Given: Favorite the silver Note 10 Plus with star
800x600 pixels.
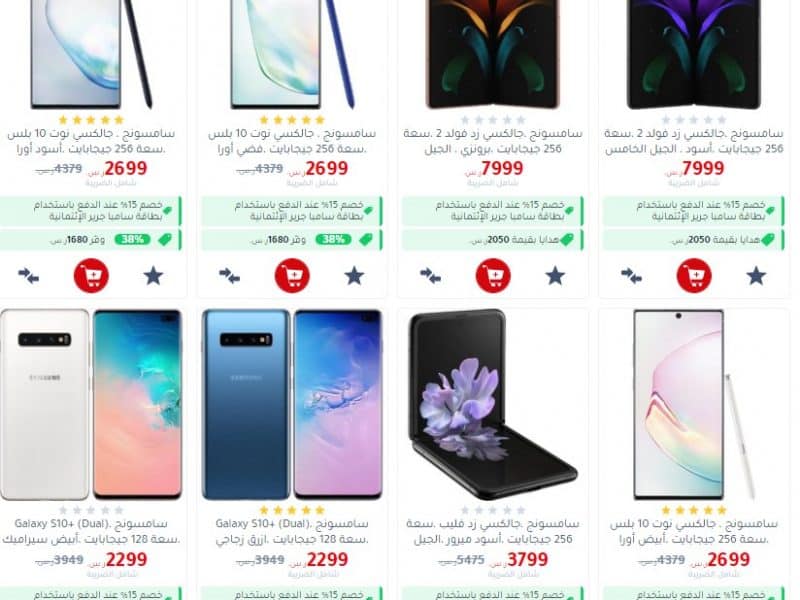Looking at the screenshot, I should [x=354, y=276].
